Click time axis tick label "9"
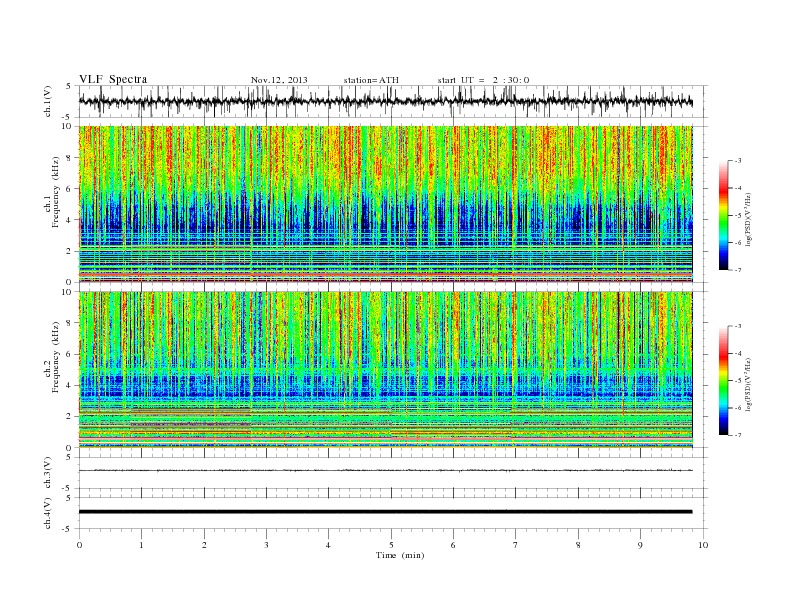Image resolution: width=792 pixels, height=612 pixels. [x=640, y=545]
